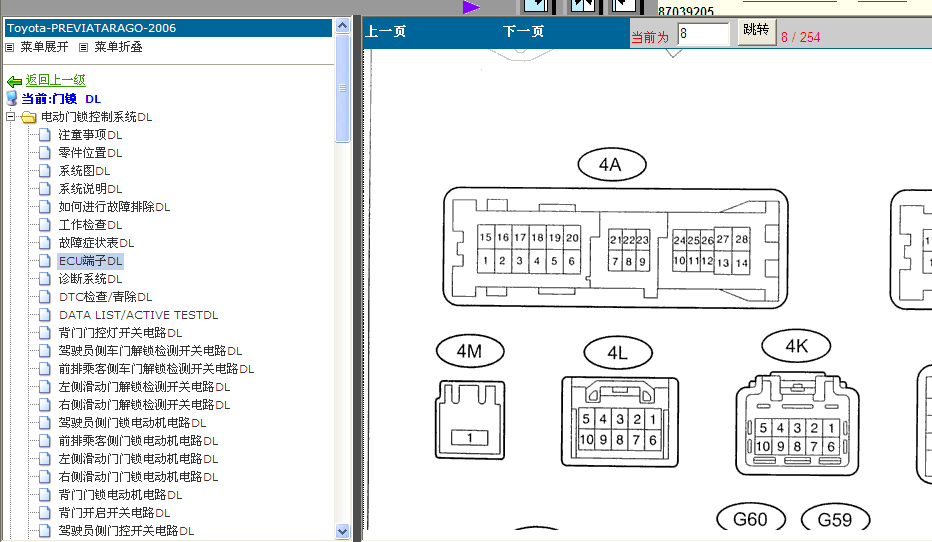Open 背门门控灯开关电路DL
The height and width of the screenshot is (542, 932).
tap(120, 333)
